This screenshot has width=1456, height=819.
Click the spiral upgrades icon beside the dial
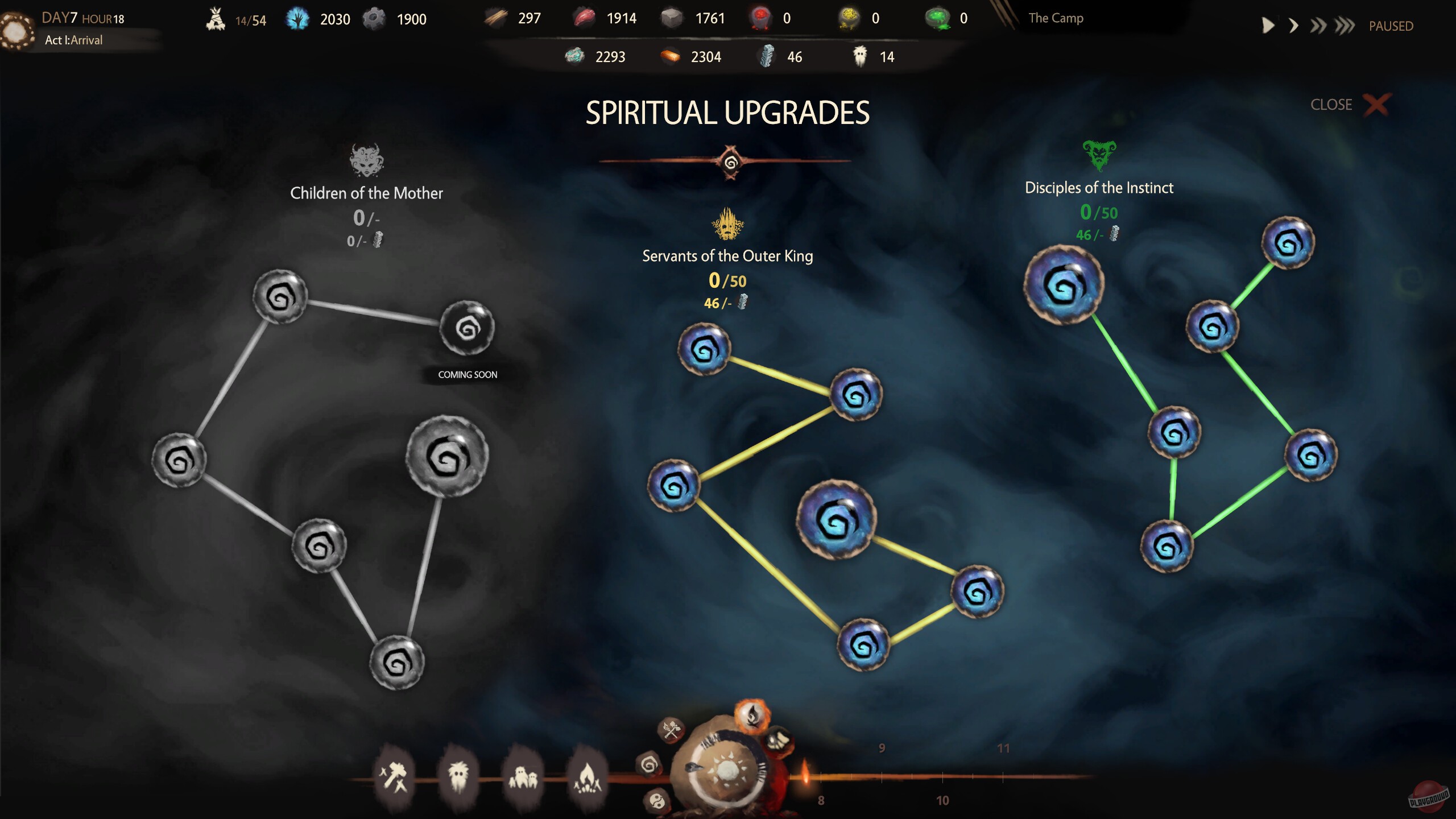tap(649, 765)
